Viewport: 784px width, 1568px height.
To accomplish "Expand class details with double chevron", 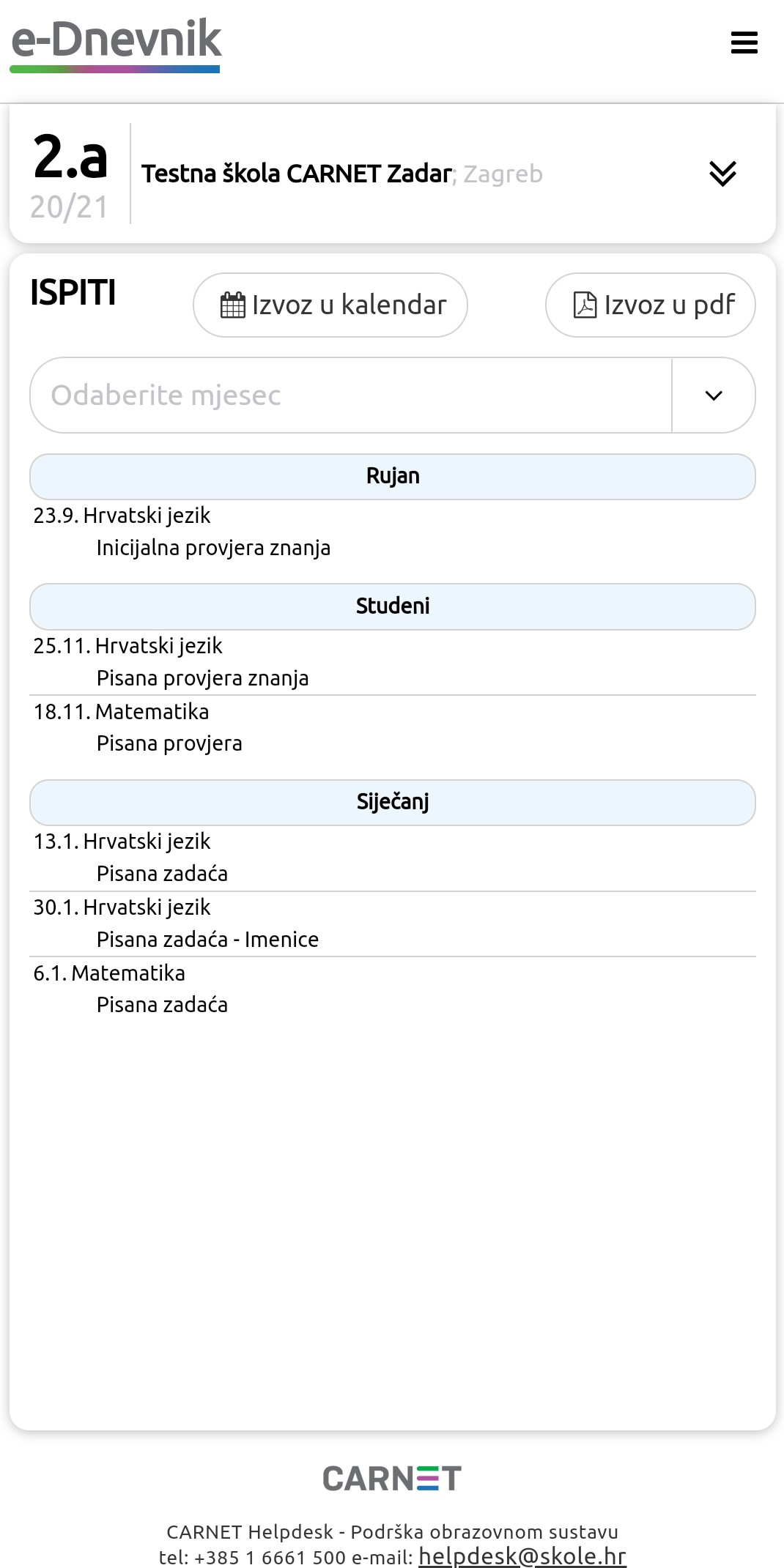I will pyautogui.click(x=722, y=174).
